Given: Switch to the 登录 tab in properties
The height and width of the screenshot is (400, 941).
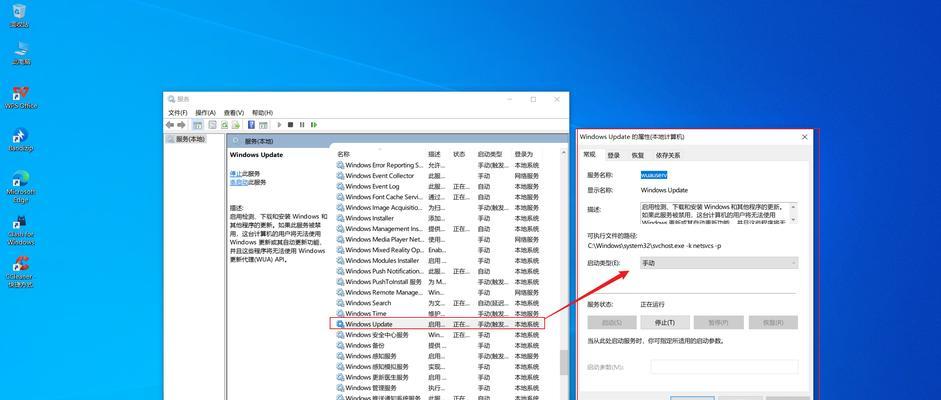Looking at the screenshot, I should pos(613,155).
